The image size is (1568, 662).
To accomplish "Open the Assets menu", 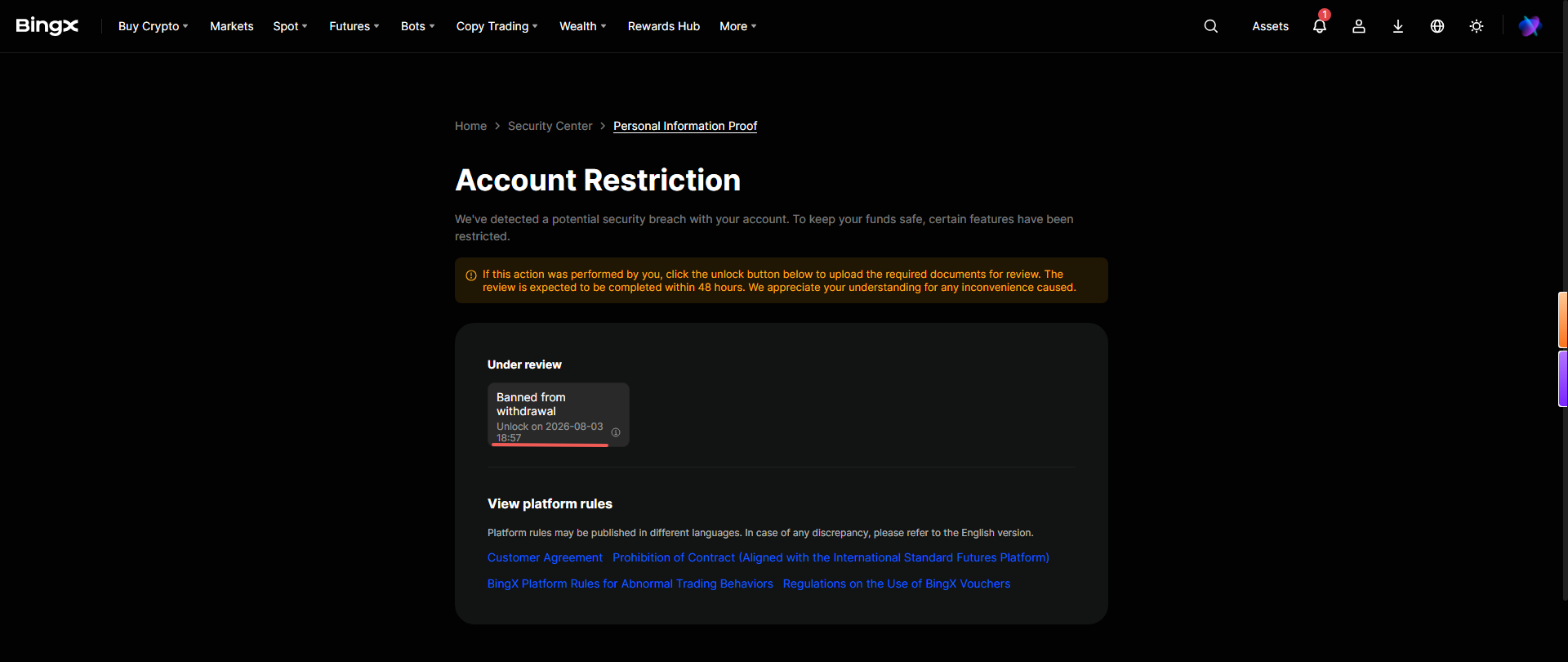I will point(1271,26).
